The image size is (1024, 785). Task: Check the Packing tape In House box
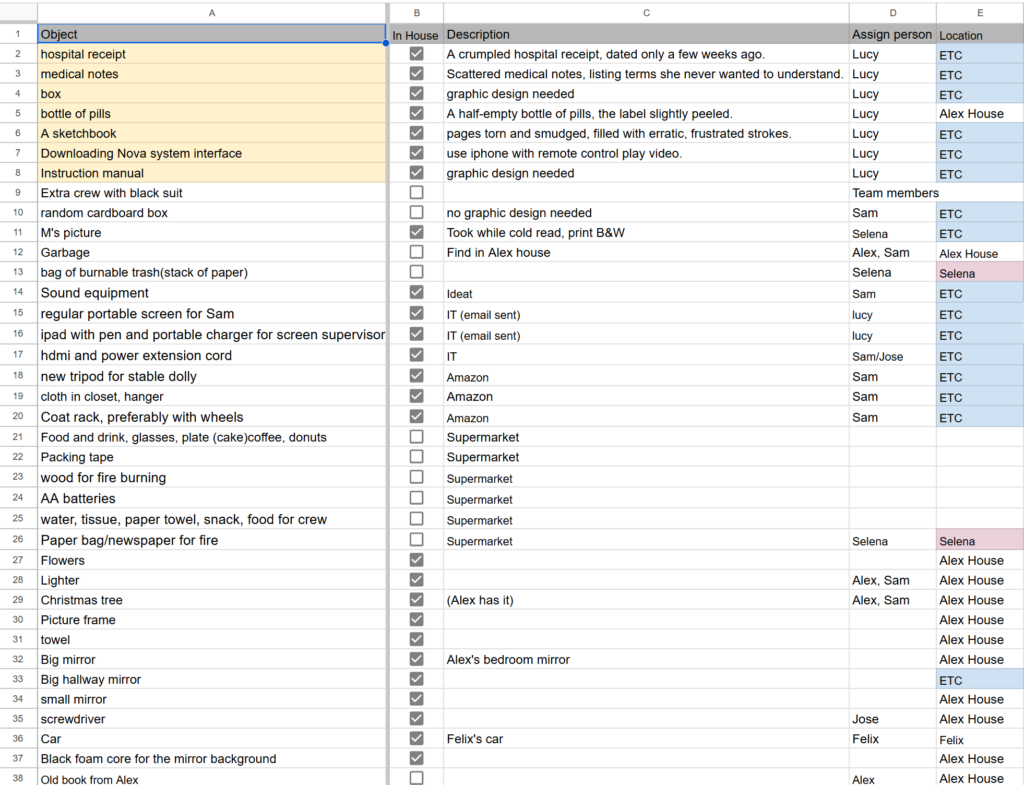(x=416, y=456)
